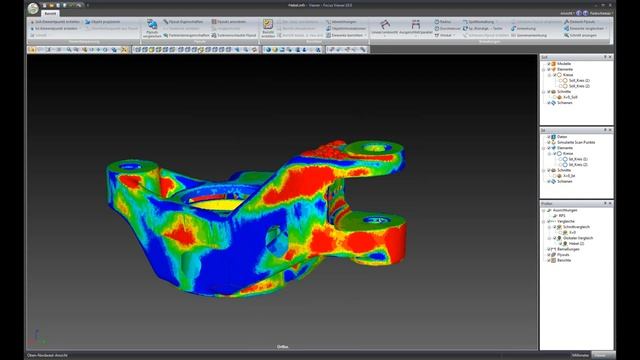Click the Bericht erstellen ribbon icon

click(x=268, y=24)
